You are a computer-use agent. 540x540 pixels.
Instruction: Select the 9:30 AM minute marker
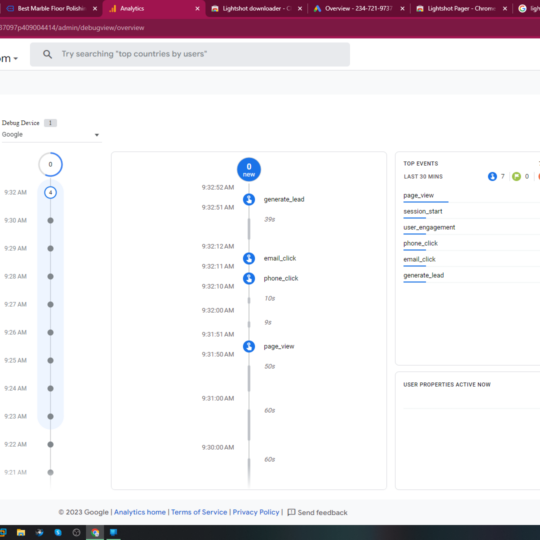(x=50, y=220)
